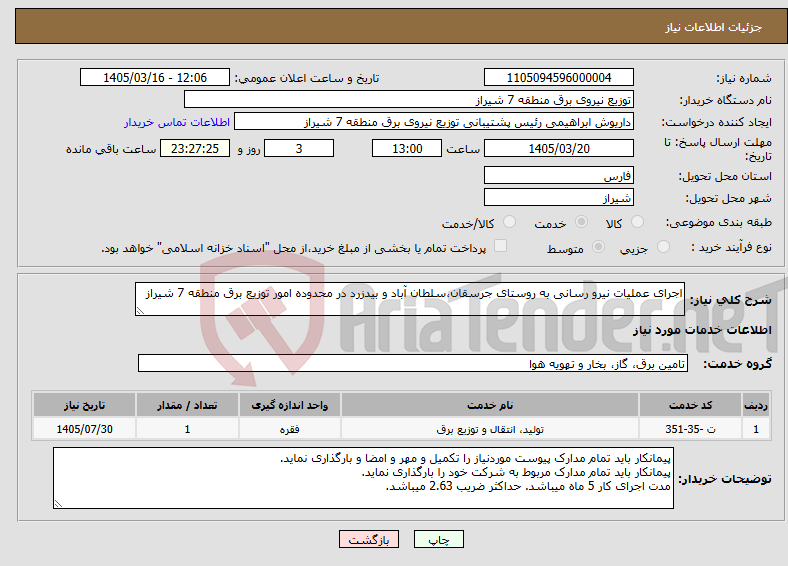This screenshot has height=566, width=788.
Task: Click the remaining time field 23:27:25
Action: point(195,148)
